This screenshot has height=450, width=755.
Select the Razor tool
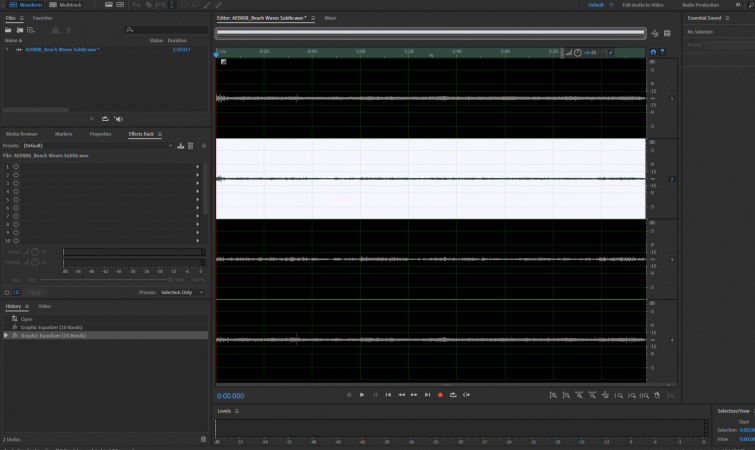(x=149, y=5)
